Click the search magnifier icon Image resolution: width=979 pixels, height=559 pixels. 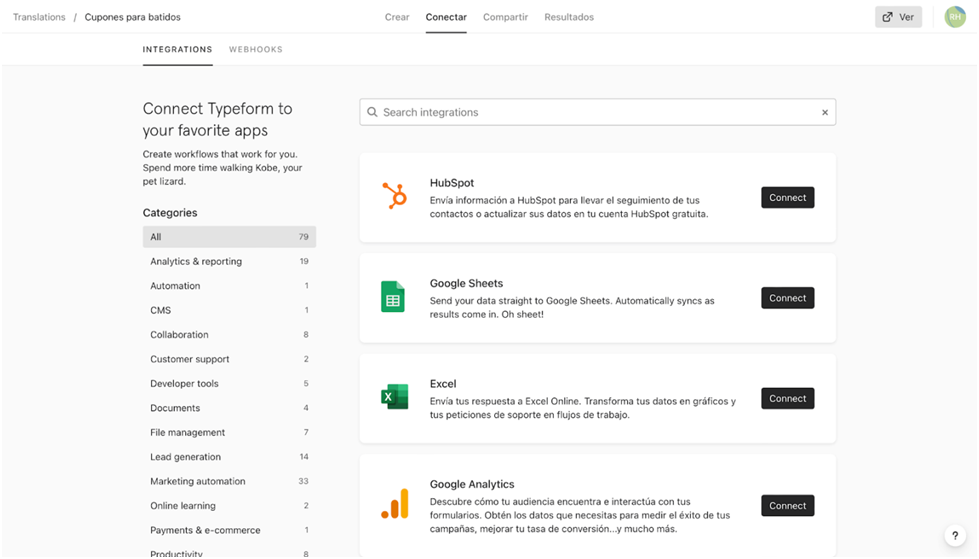point(372,112)
